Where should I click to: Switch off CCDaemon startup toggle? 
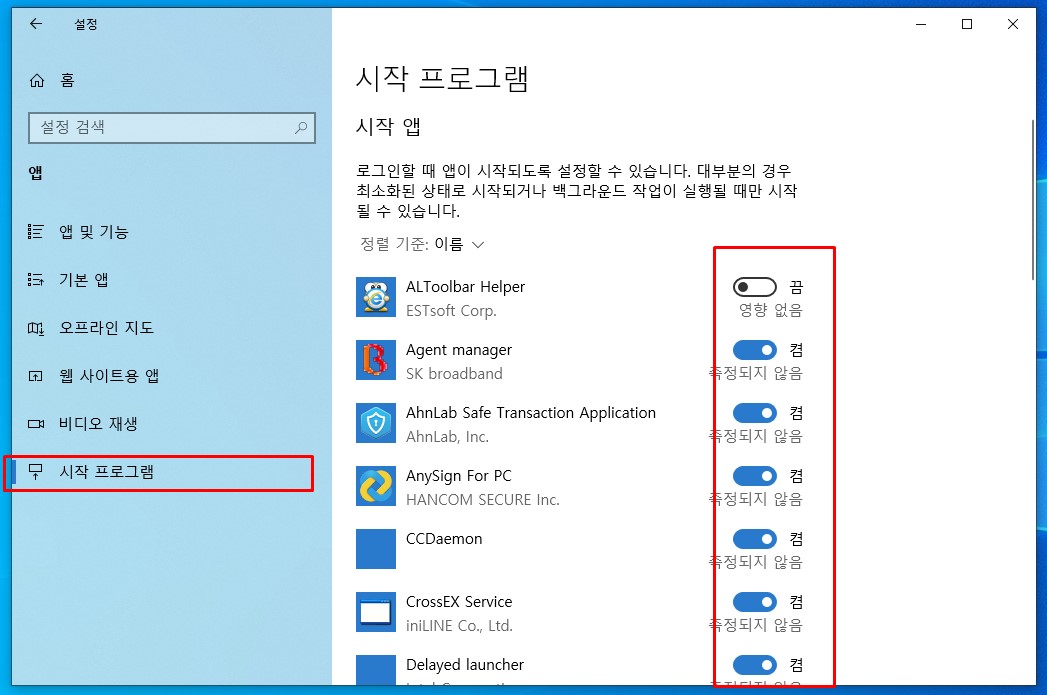[755, 539]
